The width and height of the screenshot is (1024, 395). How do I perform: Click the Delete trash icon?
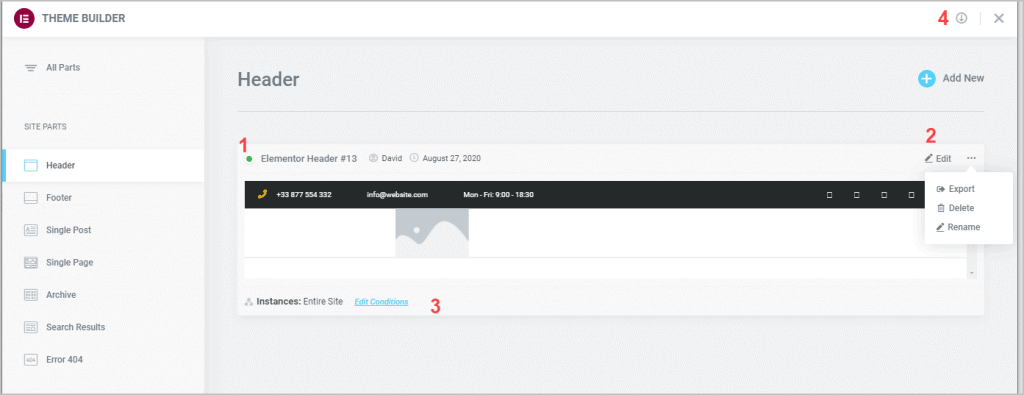click(941, 208)
